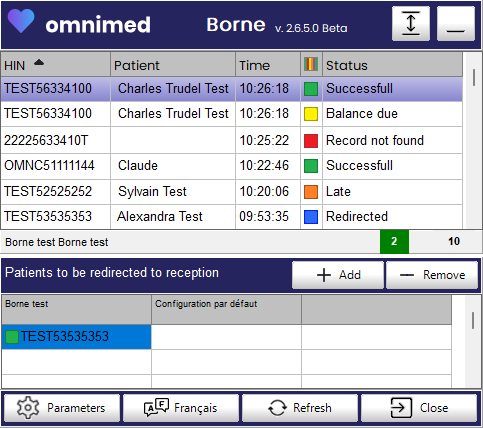This screenshot has width=483, height=428.
Task: Click Charles Trudel Test in Balance due row
Action: point(173,114)
